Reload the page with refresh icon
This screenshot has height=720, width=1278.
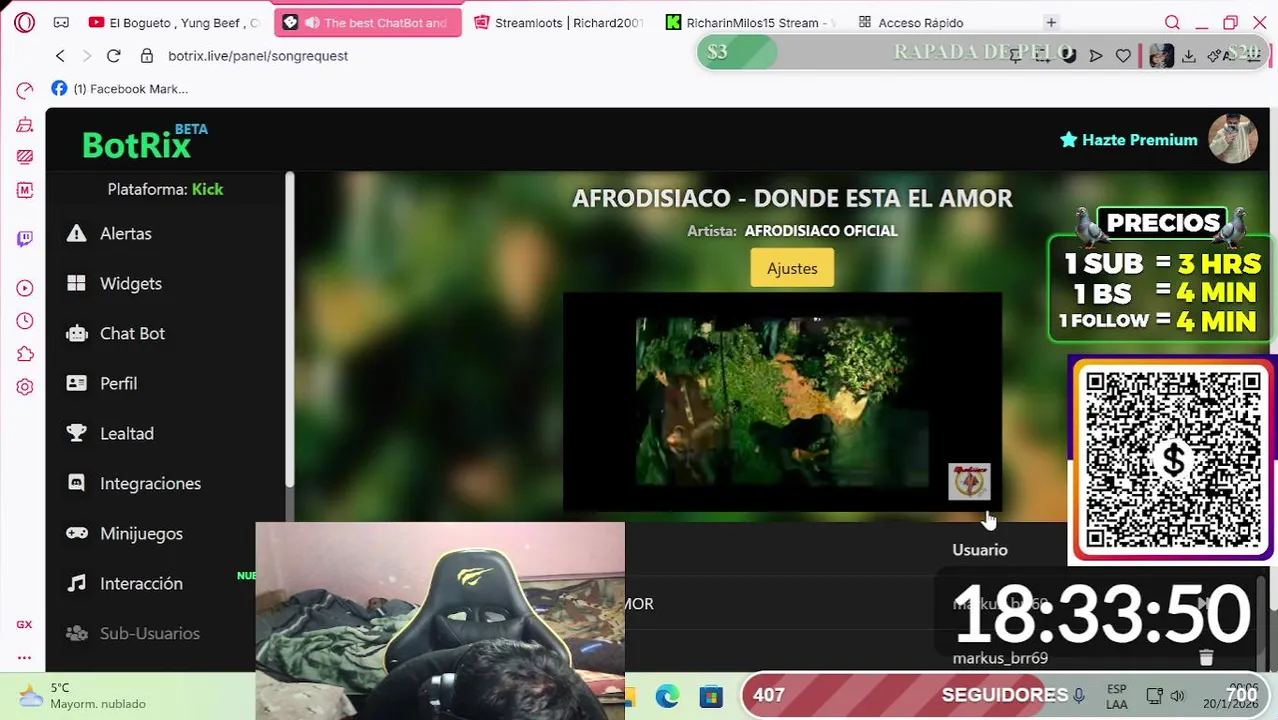point(113,56)
